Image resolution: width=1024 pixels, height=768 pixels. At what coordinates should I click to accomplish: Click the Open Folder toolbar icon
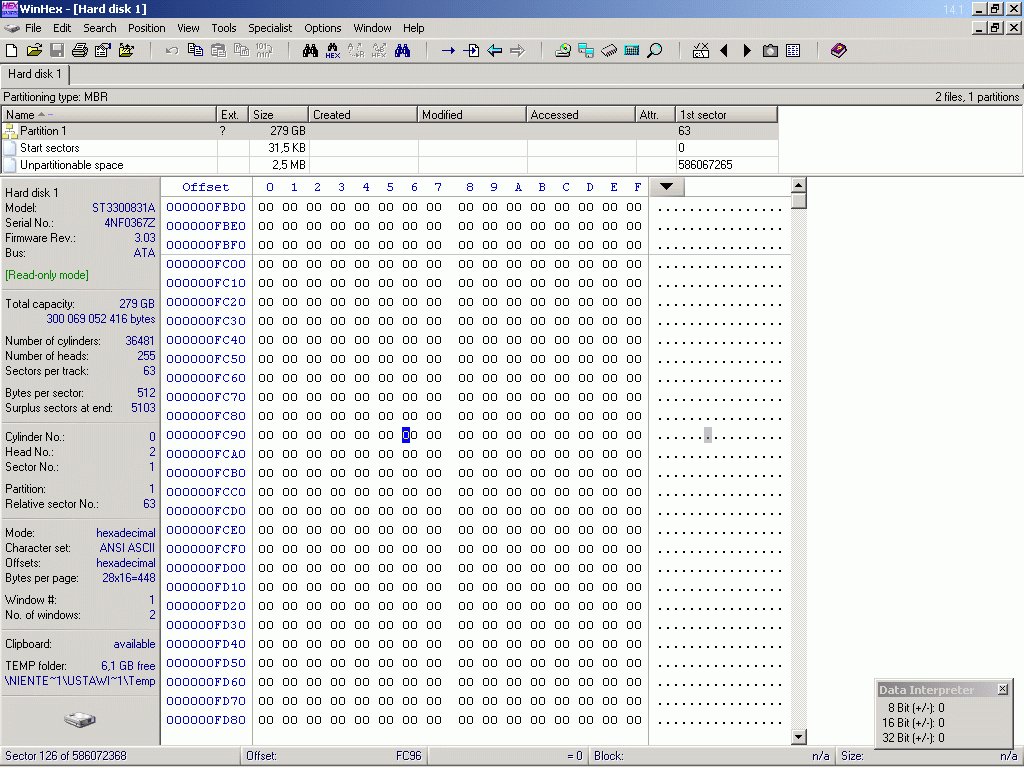tap(125, 50)
